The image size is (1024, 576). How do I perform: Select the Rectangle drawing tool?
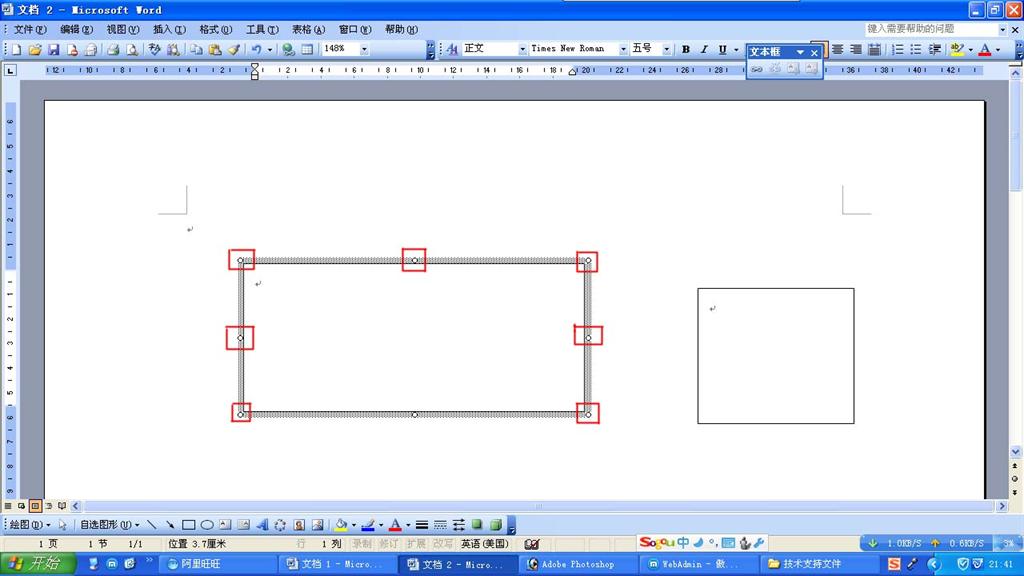188,524
